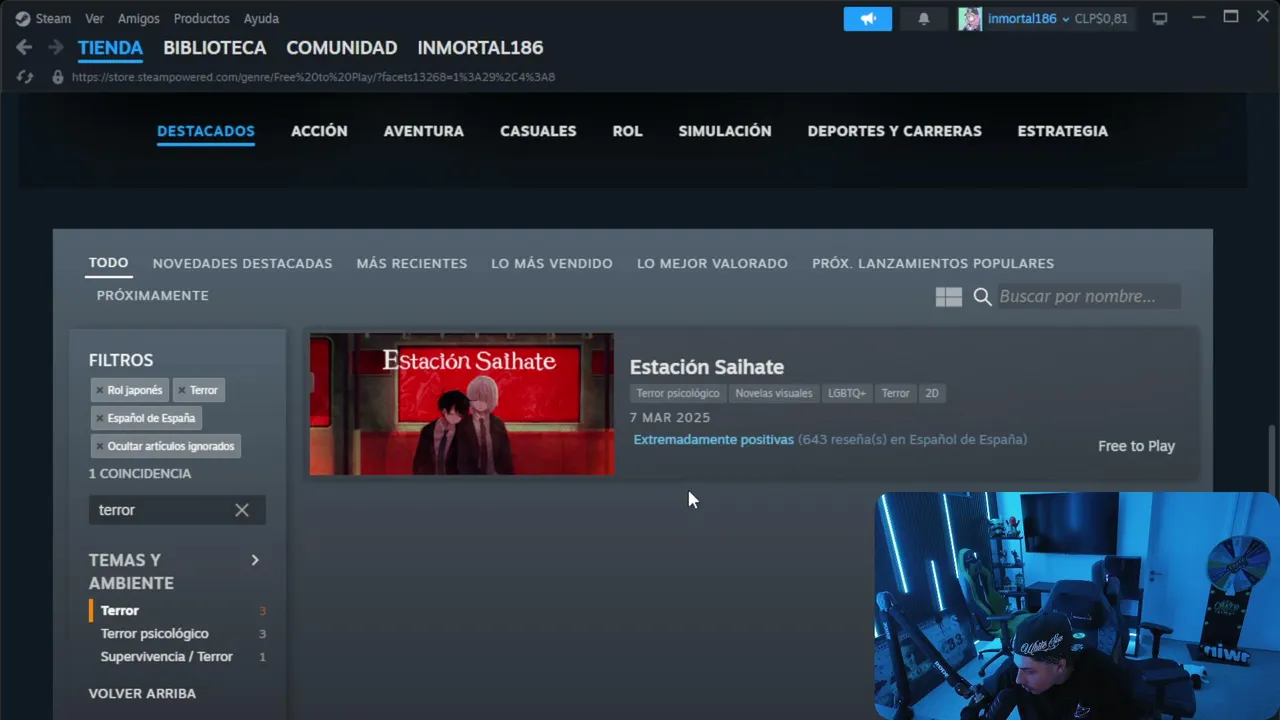The height and width of the screenshot is (720, 1280).
Task: Click the LGBTQ+ tag
Action: coord(847,393)
